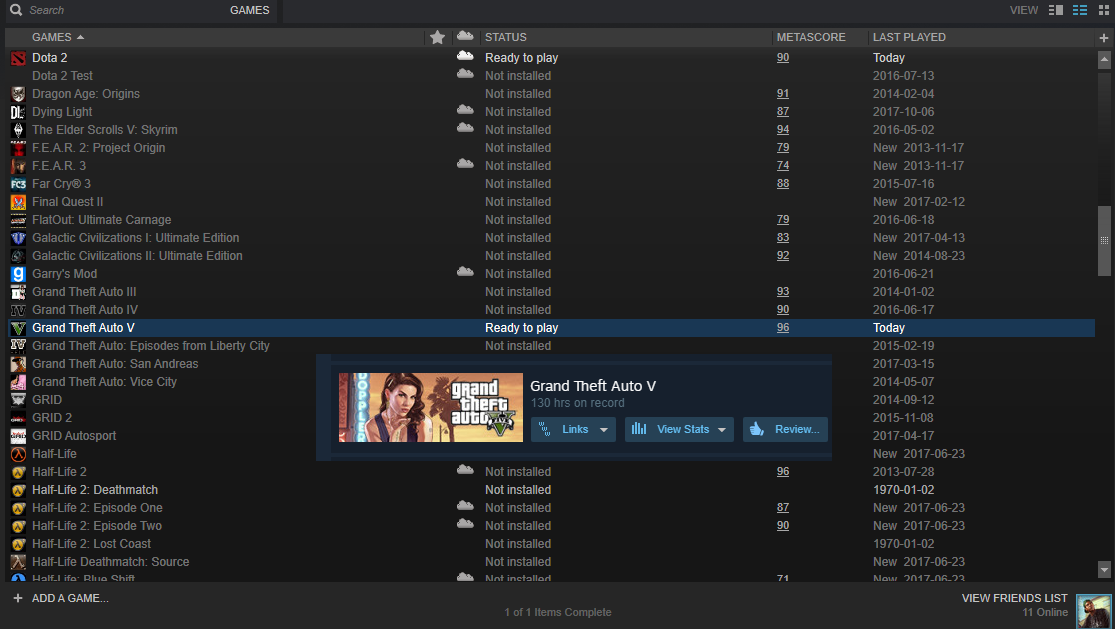Click scrollbar down arrow
The height and width of the screenshot is (629, 1115).
coord(1104,569)
